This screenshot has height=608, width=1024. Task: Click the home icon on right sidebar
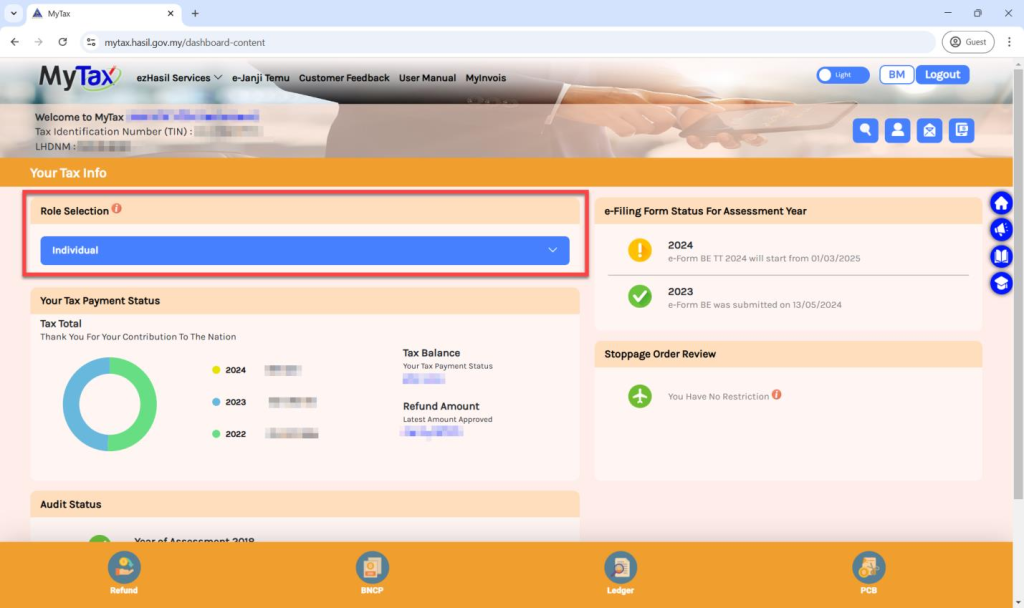[x=1001, y=203]
